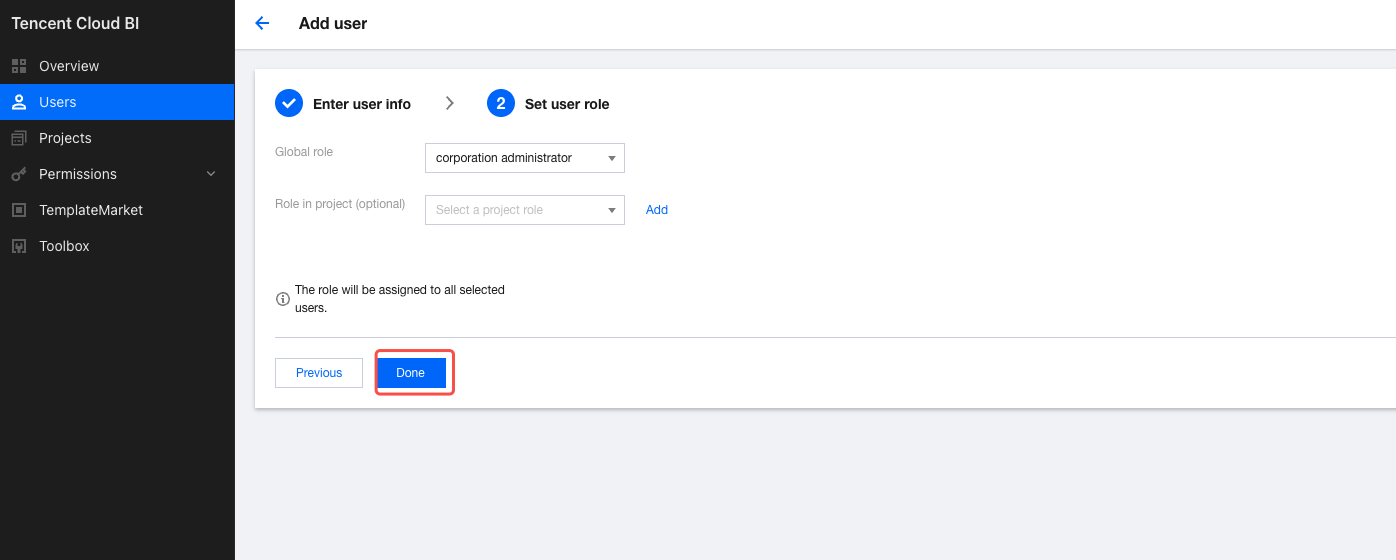This screenshot has height=560, width=1396.
Task: Click the Users person icon
Action: pyautogui.click(x=18, y=102)
